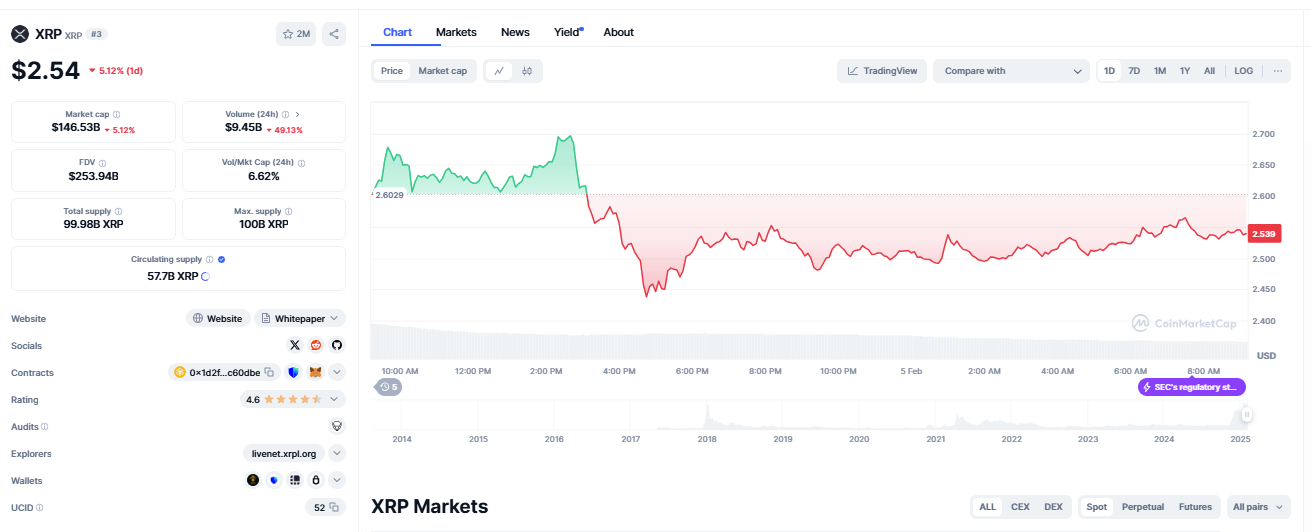Image resolution: width=1311 pixels, height=532 pixels.
Task: Click the MetaMask fox icon in Contracts
Action: (315, 372)
